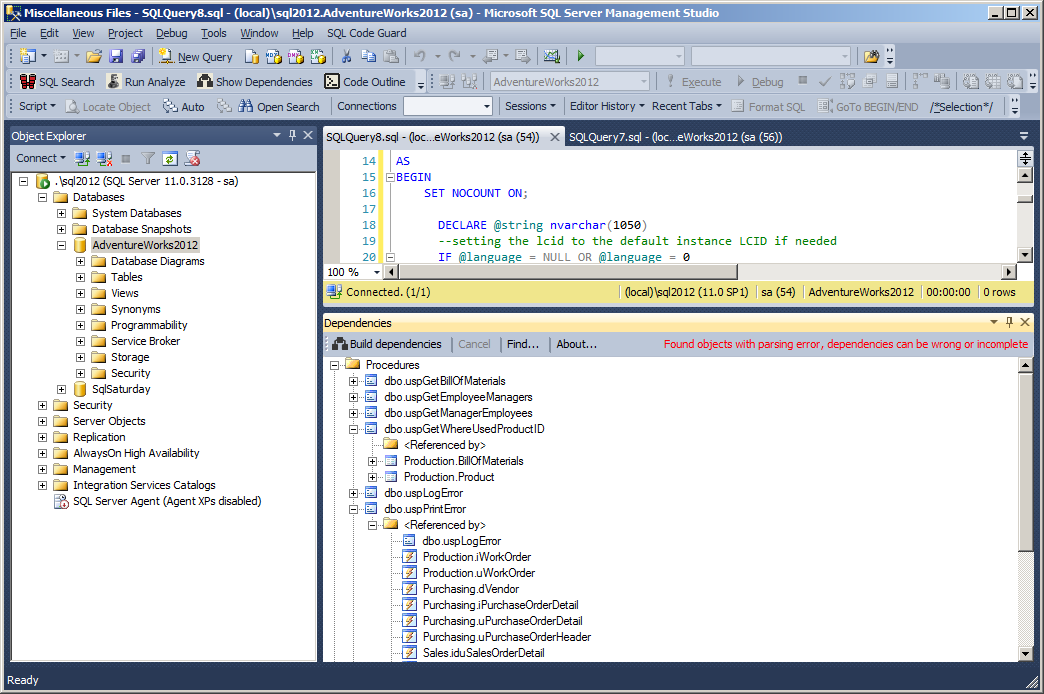Click the filter icon in Object Explorer
Viewport: 1044px width, 694px height.
tap(148, 158)
